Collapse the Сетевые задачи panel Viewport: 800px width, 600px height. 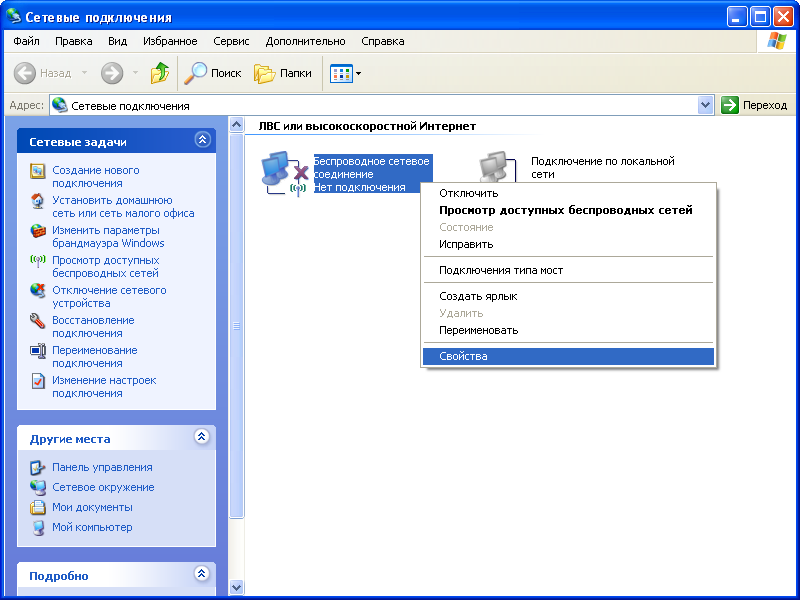pos(203,139)
